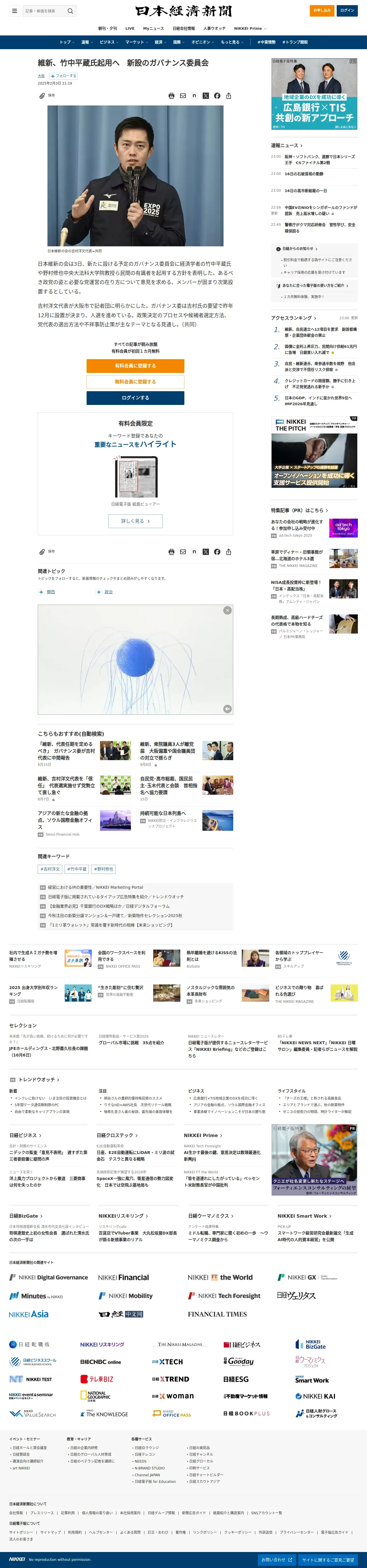Screen dimensions: 367x1568
Task: Expand the オピニオン nav dropdown
Action: [x=203, y=42]
